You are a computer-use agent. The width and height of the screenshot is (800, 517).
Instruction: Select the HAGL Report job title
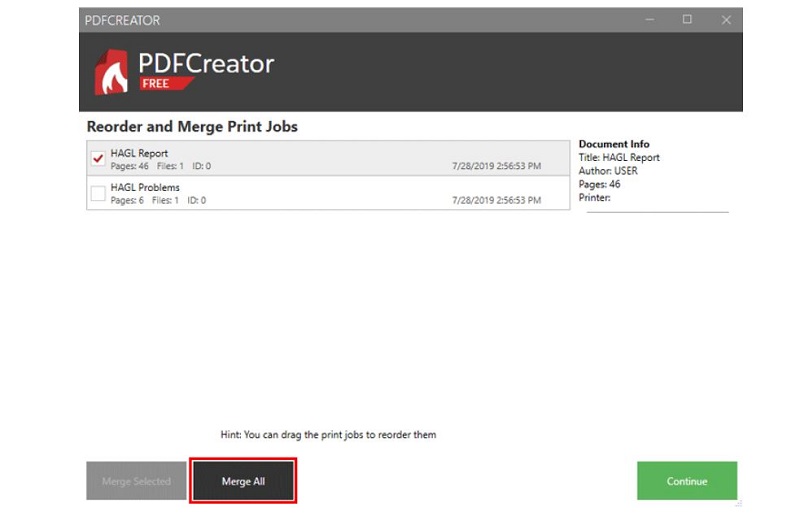[139, 153]
